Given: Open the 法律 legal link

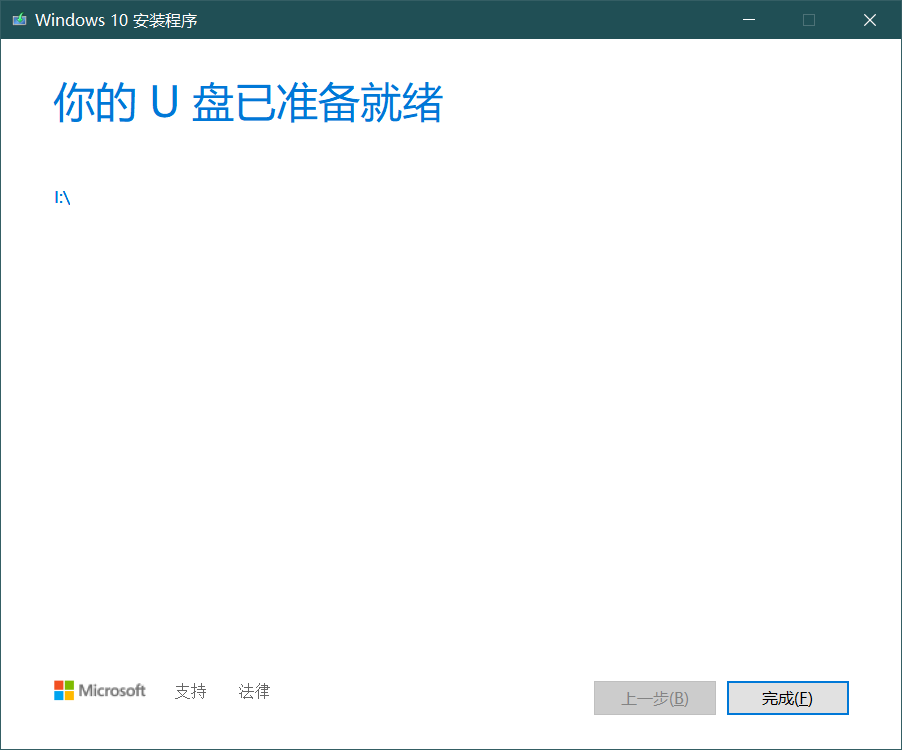Looking at the screenshot, I should (254, 691).
